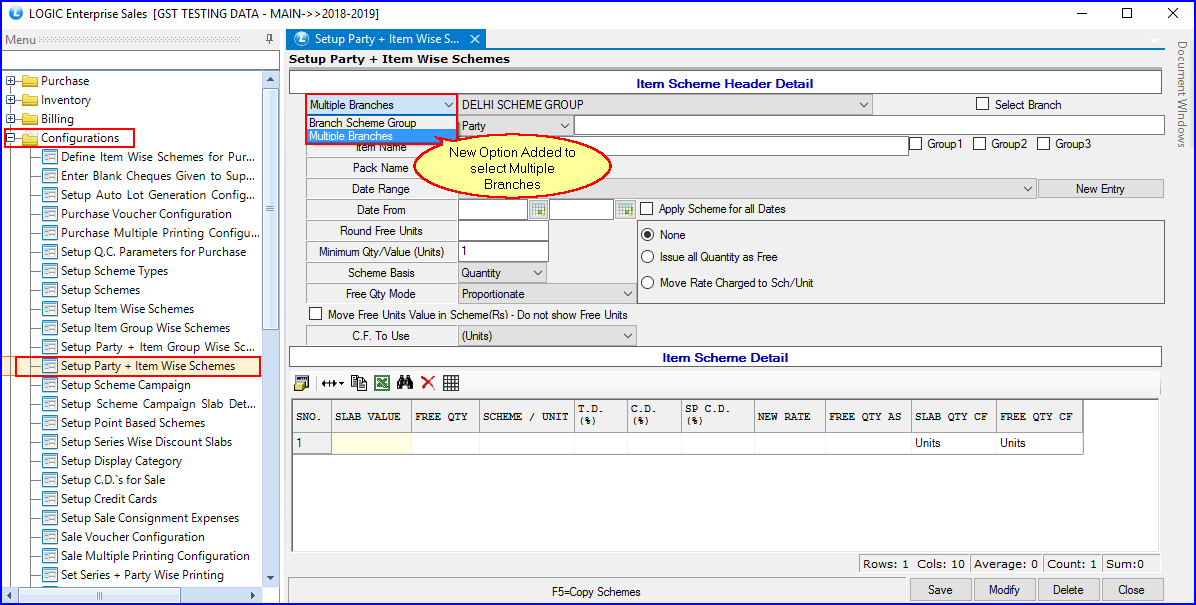This screenshot has height=605, width=1196.
Task: Open the Date Range dropdown
Action: pos(747,188)
